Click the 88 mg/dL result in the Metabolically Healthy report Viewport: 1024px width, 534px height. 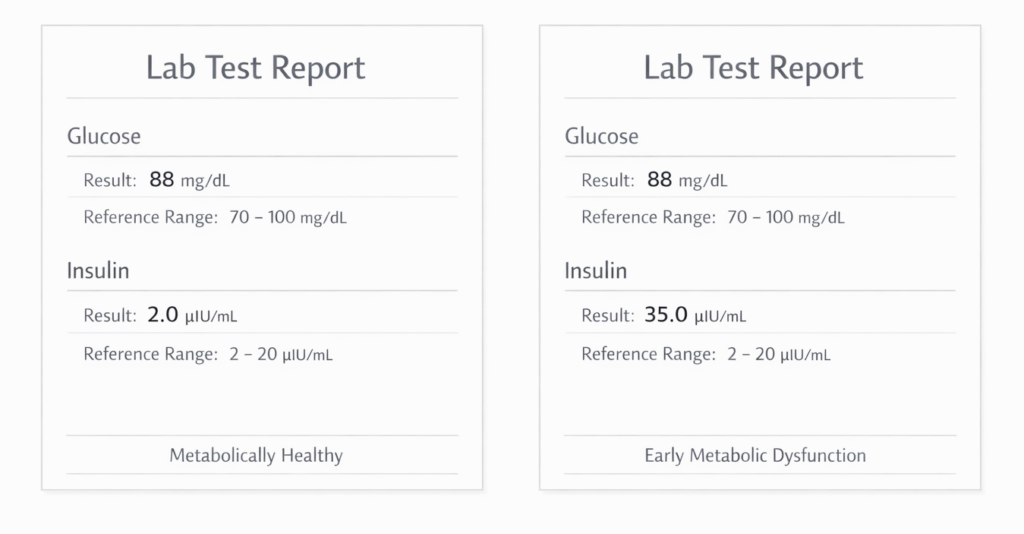click(191, 181)
